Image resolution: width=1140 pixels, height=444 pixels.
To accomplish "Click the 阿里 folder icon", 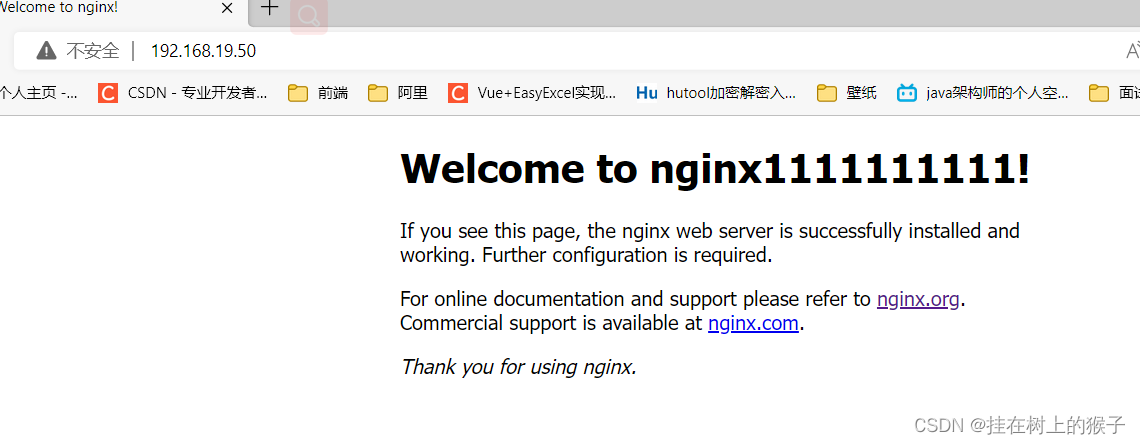I will [377, 93].
